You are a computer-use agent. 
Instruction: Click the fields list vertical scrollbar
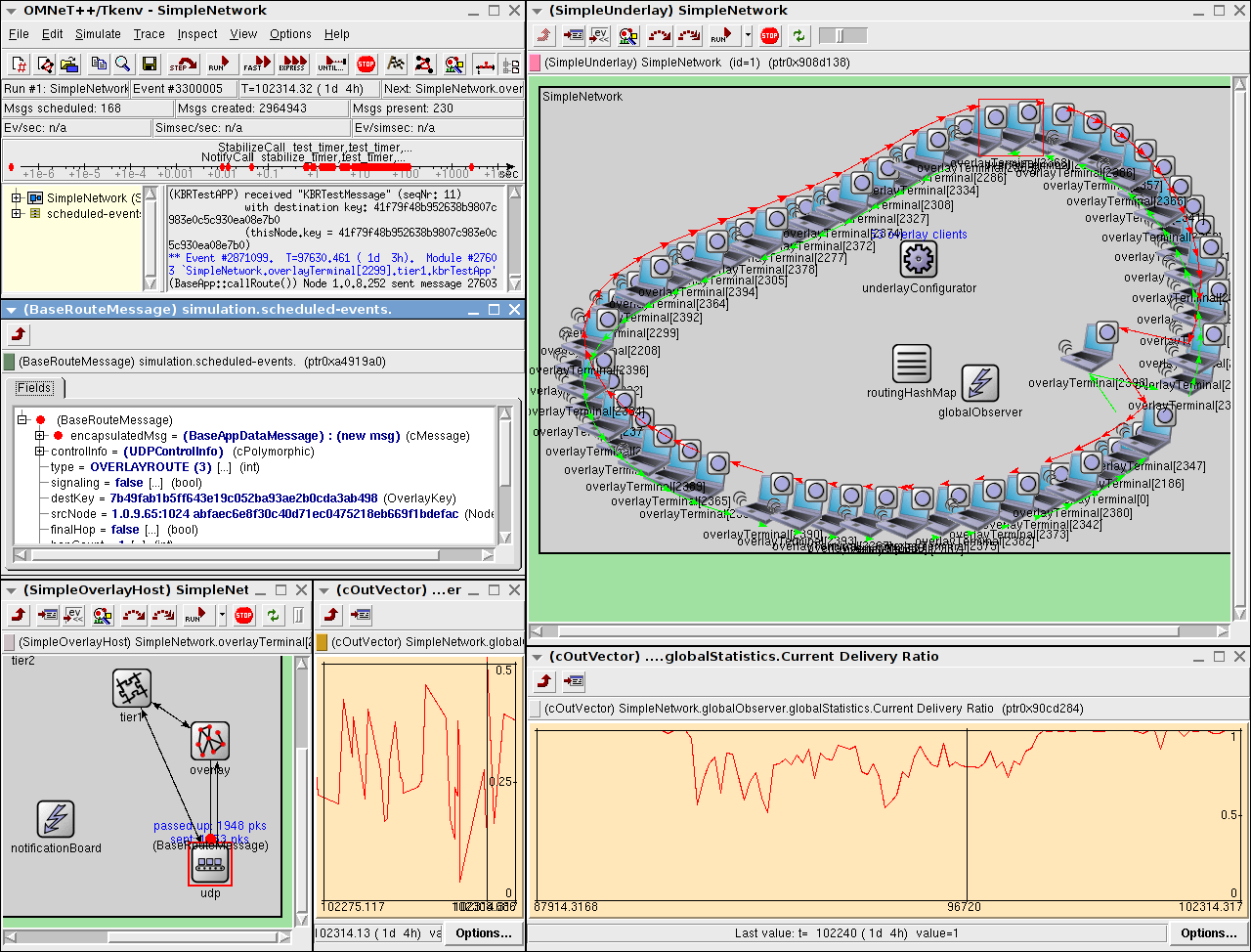click(x=505, y=475)
